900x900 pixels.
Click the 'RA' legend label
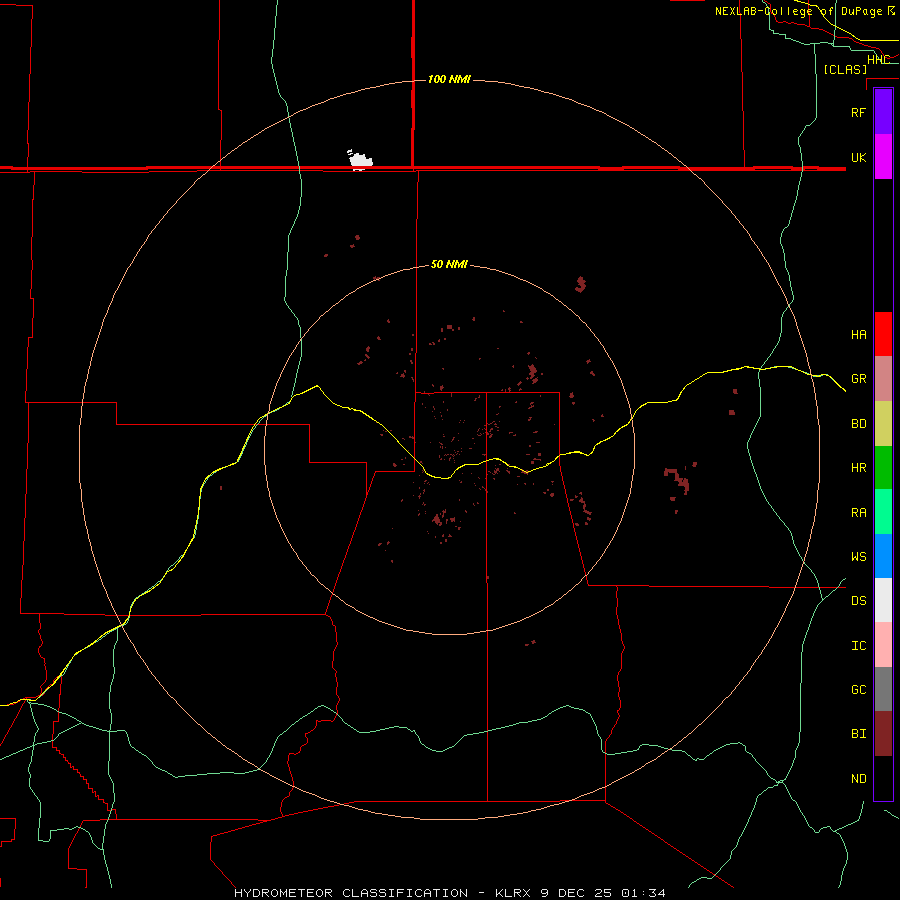pos(858,513)
